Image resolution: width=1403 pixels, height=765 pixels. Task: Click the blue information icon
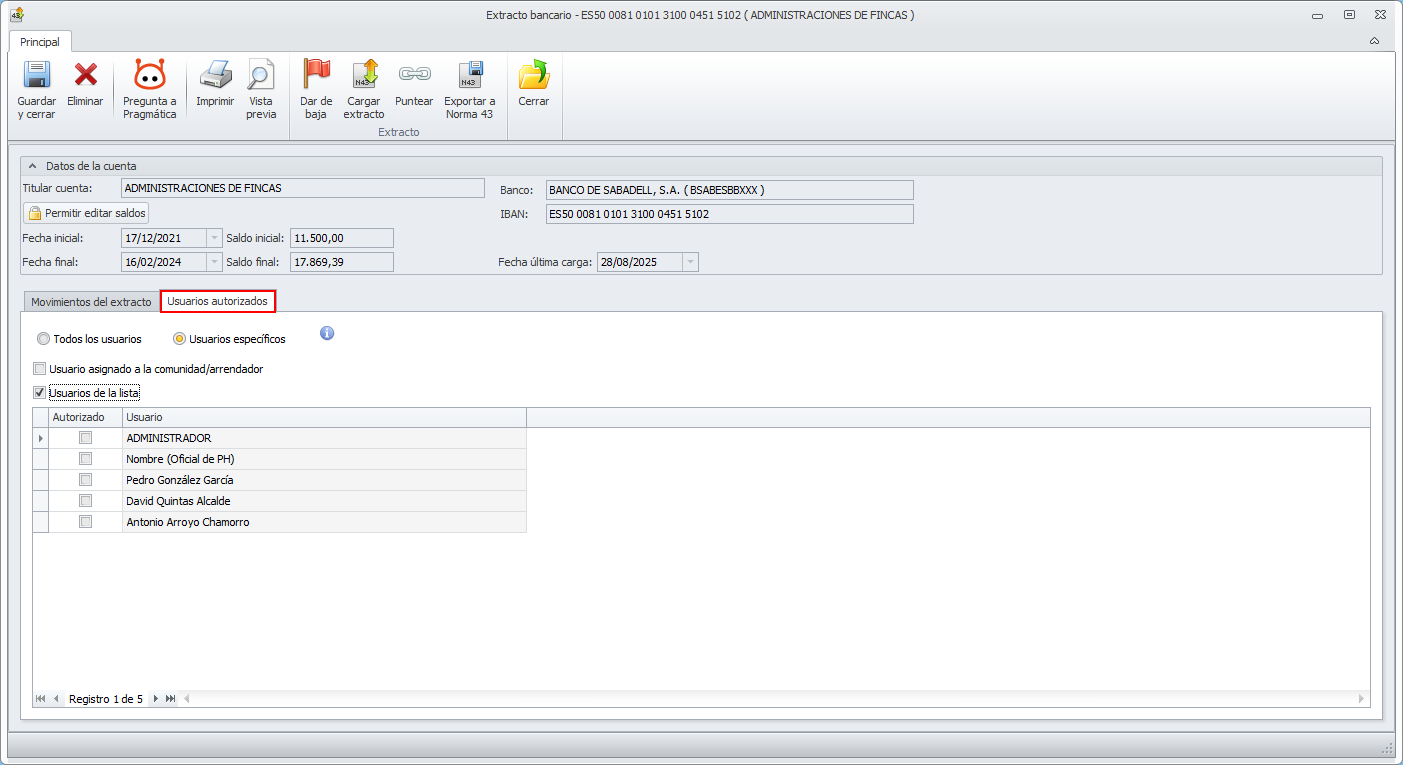[x=327, y=333]
